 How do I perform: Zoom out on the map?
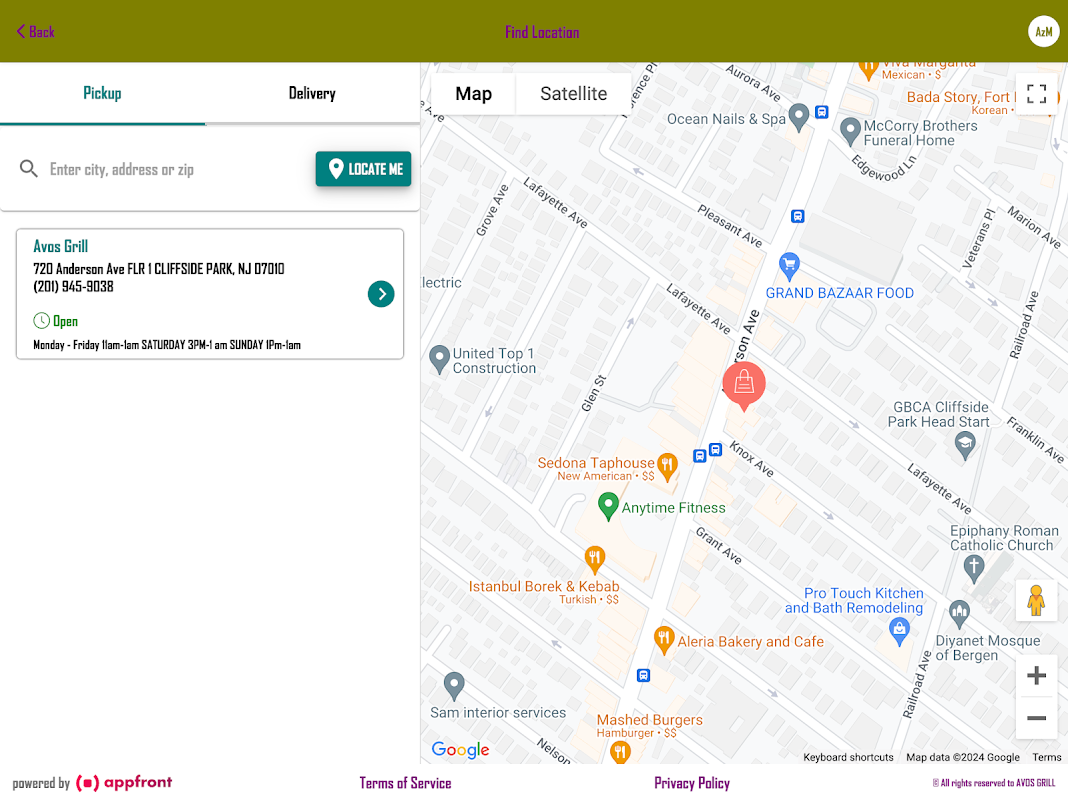1036,718
